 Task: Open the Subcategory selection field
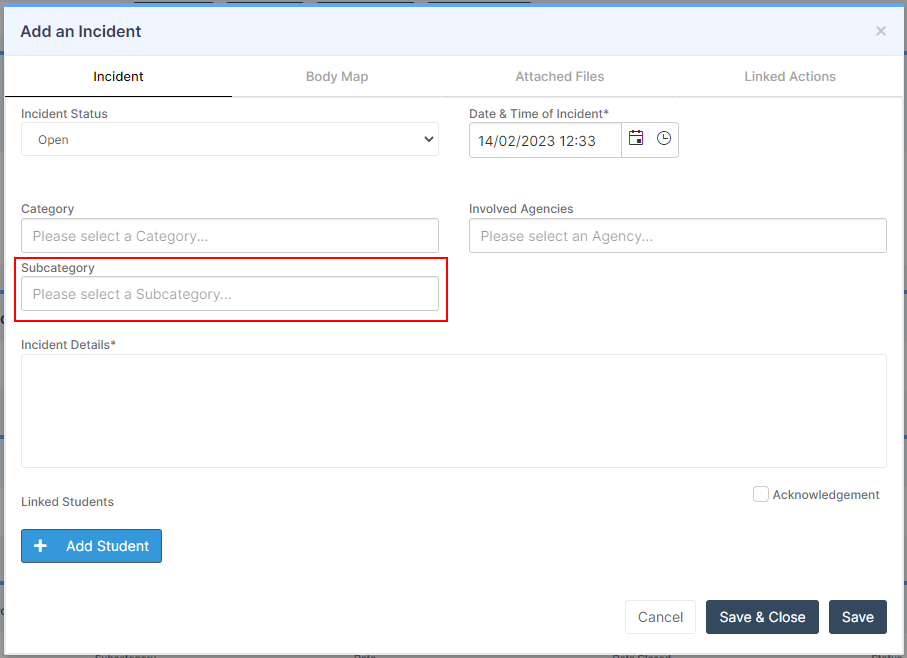[x=230, y=294]
